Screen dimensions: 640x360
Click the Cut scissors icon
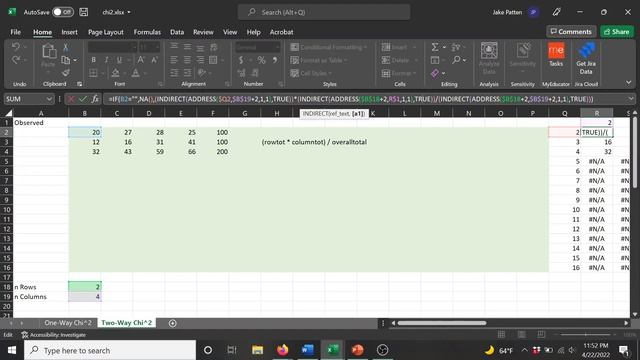point(65,47)
